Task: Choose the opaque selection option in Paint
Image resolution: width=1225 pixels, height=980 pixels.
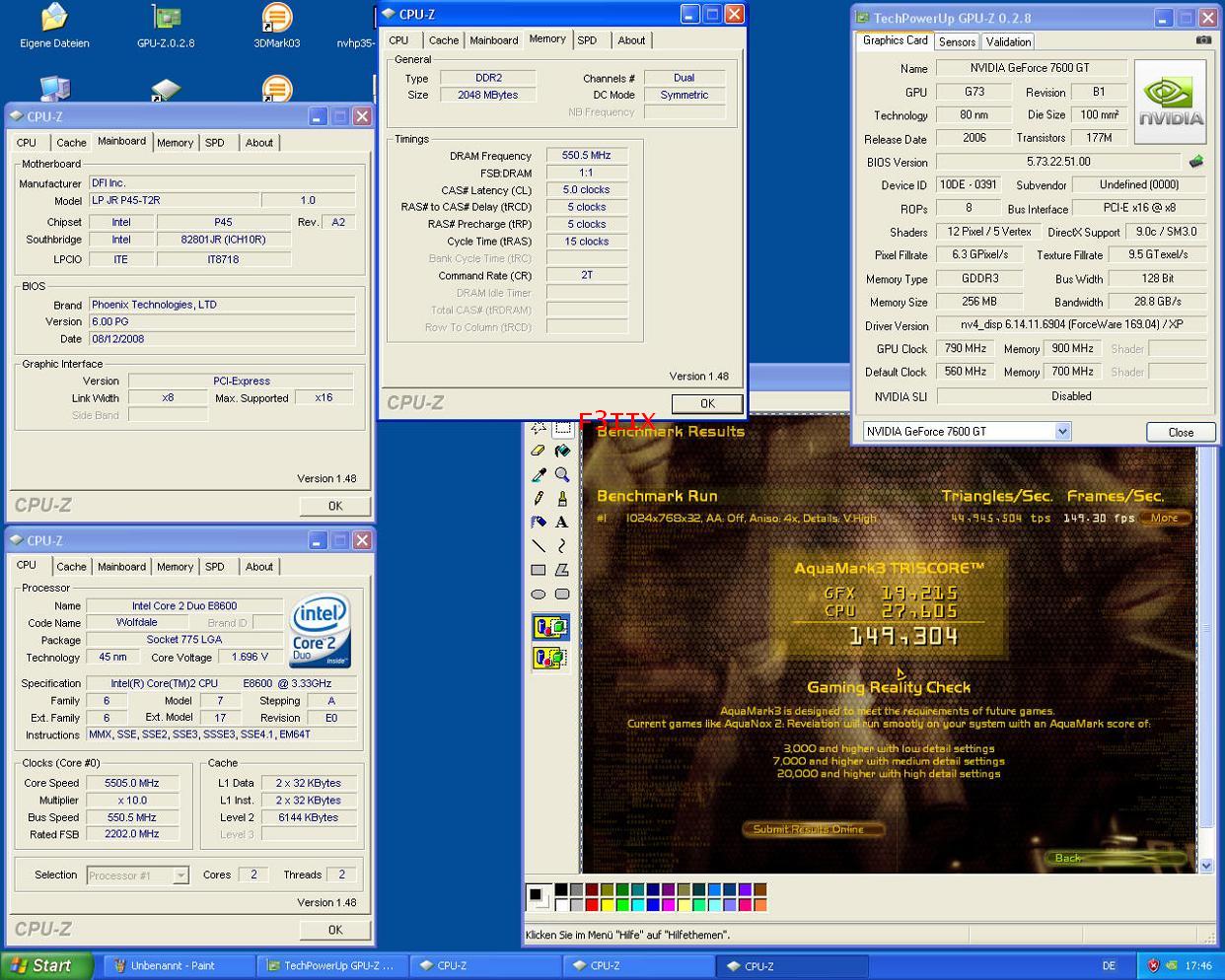Action: 550,627
